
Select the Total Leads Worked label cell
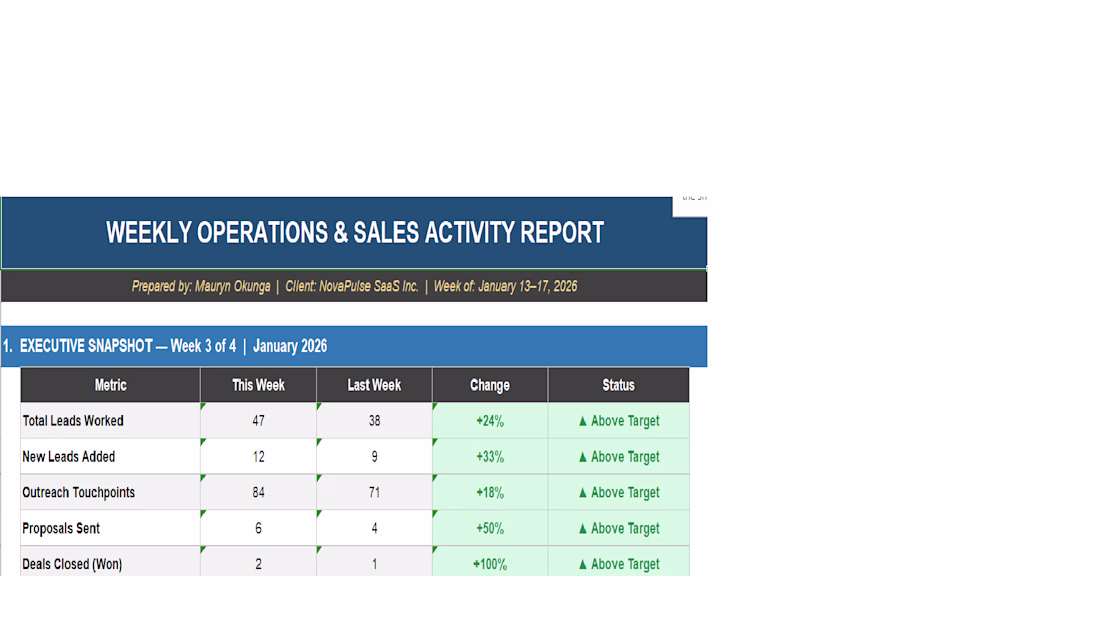(x=110, y=421)
